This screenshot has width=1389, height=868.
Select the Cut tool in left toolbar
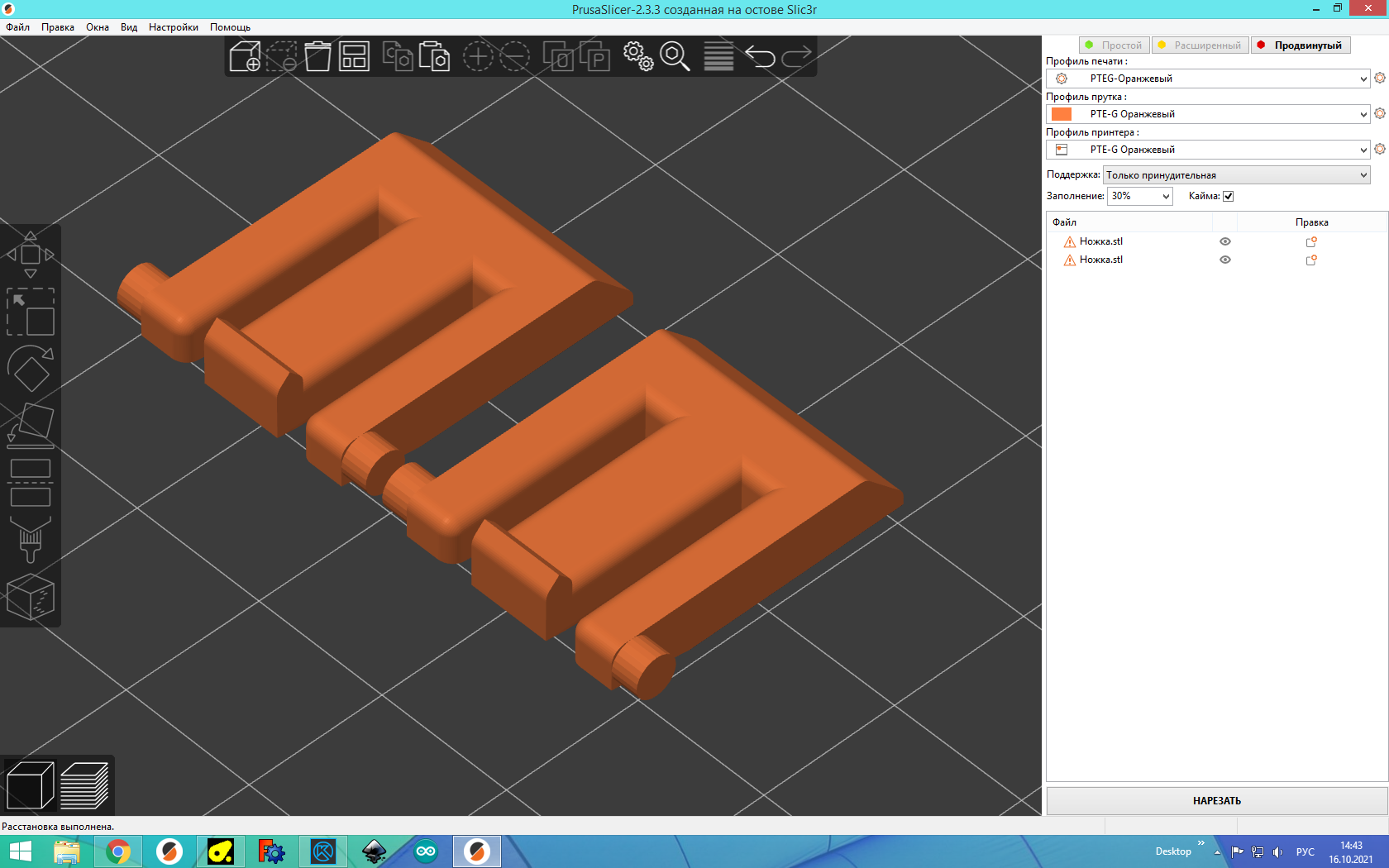coord(31,483)
